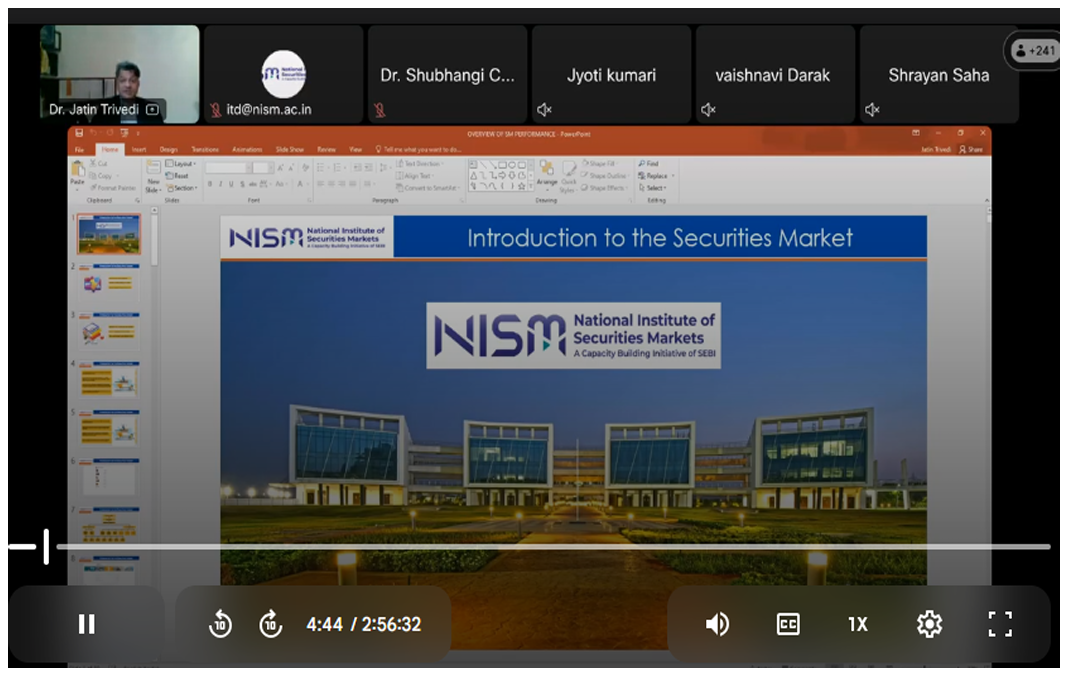This screenshot has width=1066, height=678.
Task: Select Dr. Jatin Trivedi video tile
Action: (120, 74)
